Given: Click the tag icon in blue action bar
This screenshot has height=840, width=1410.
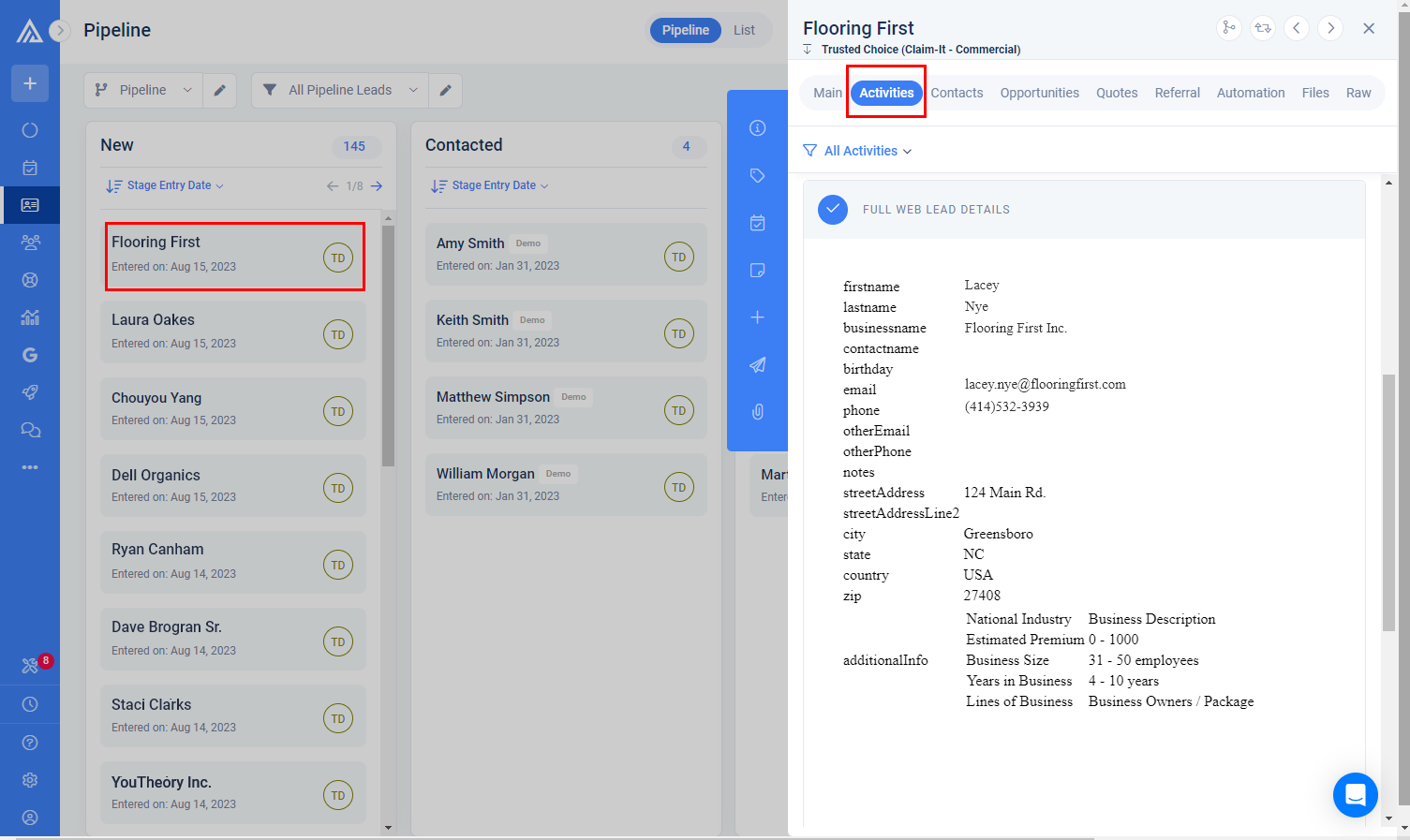Looking at the screenshot, I should click(x=758, y=175).
